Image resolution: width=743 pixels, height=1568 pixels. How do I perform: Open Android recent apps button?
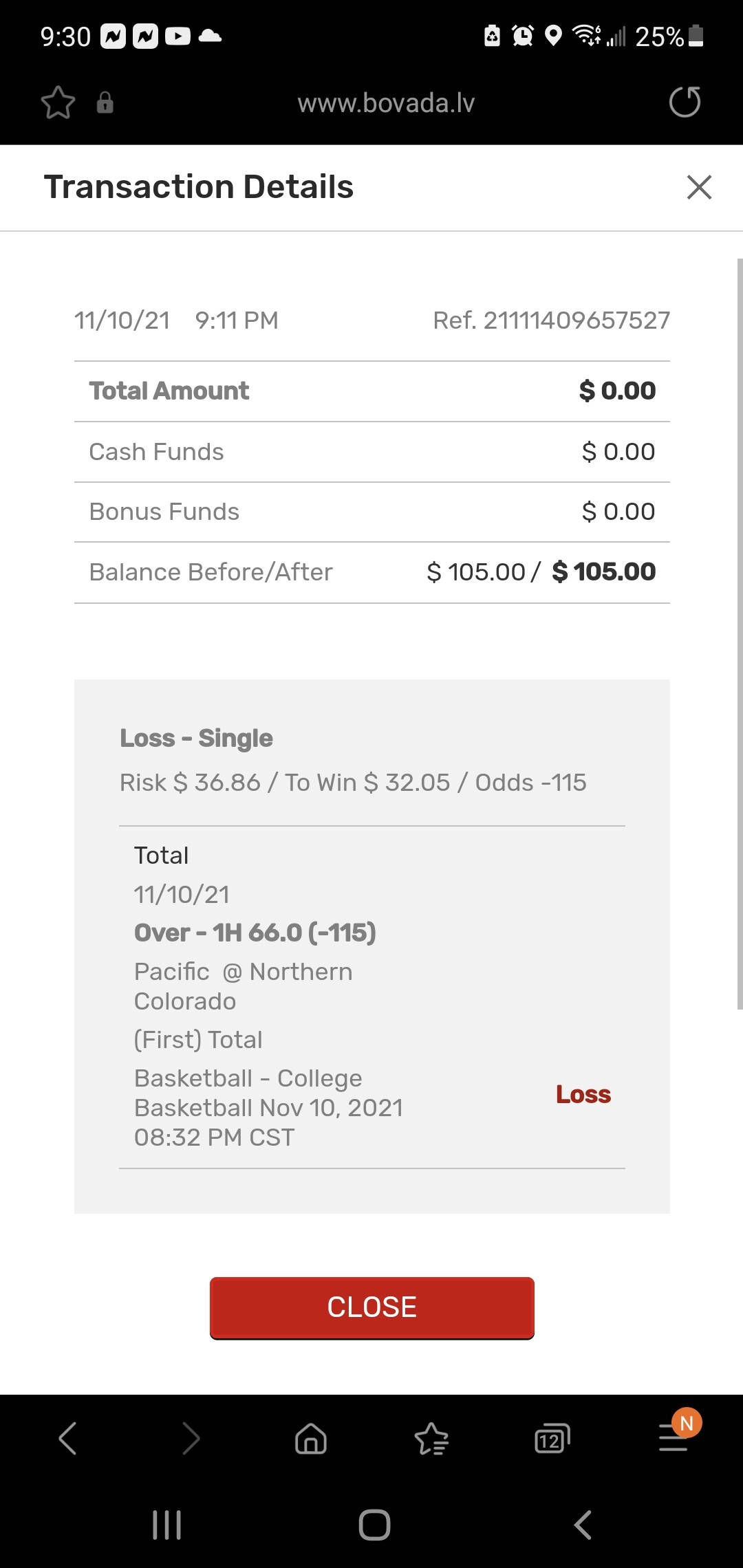(166, 1525)
